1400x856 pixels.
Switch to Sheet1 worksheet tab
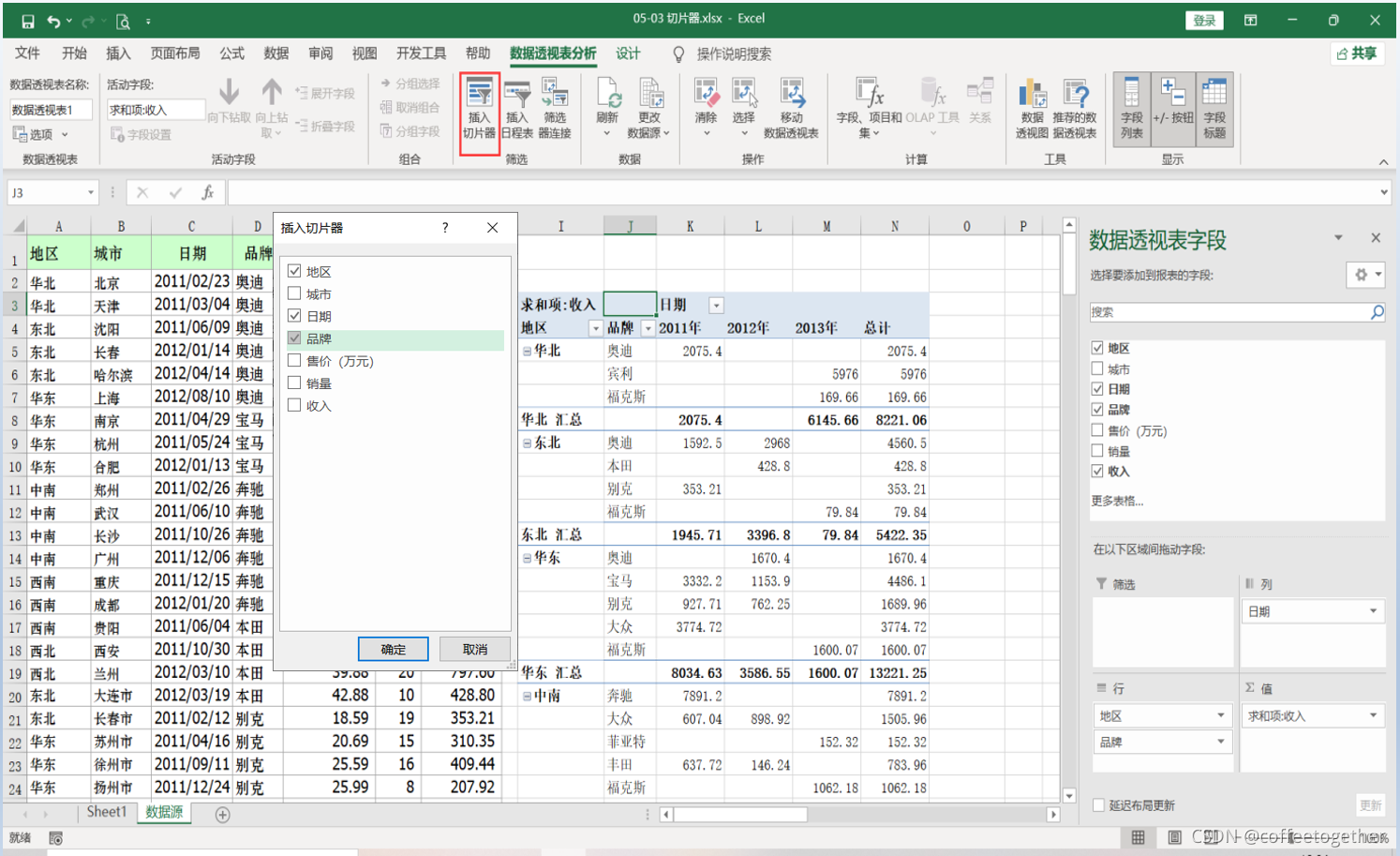coord(106,812)
